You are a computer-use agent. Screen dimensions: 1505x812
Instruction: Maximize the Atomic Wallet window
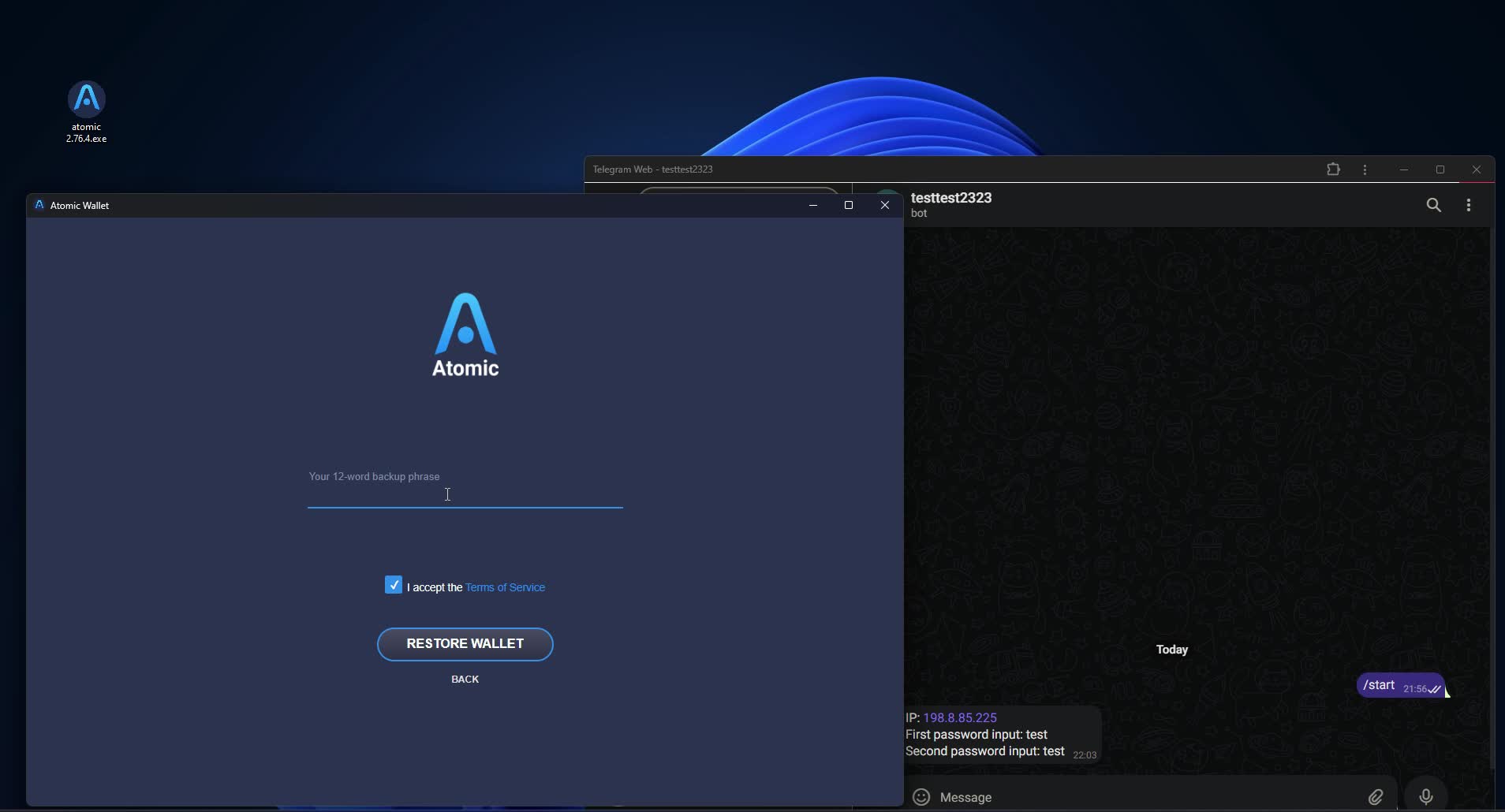(x=849, y=205)
